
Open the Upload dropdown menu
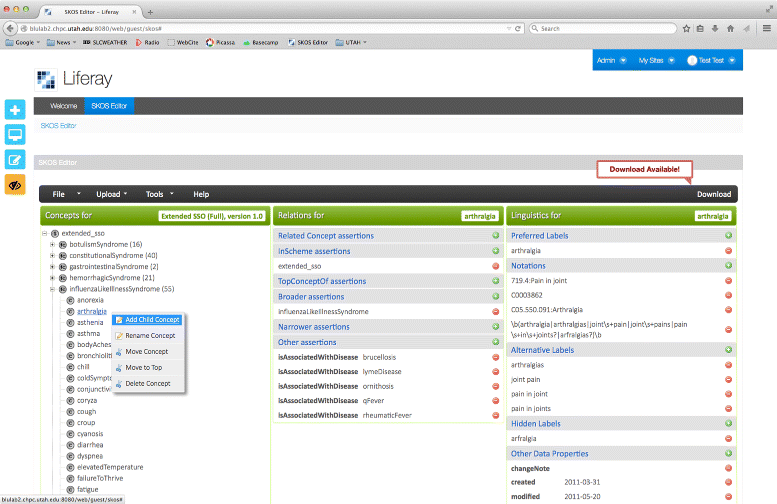[111, 194]
